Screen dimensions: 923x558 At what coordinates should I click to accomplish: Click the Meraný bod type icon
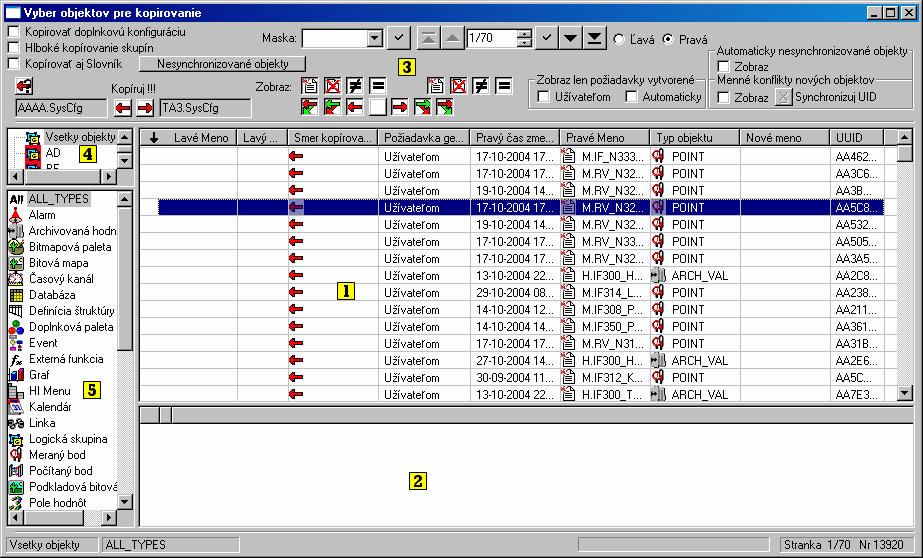(16, 454)
